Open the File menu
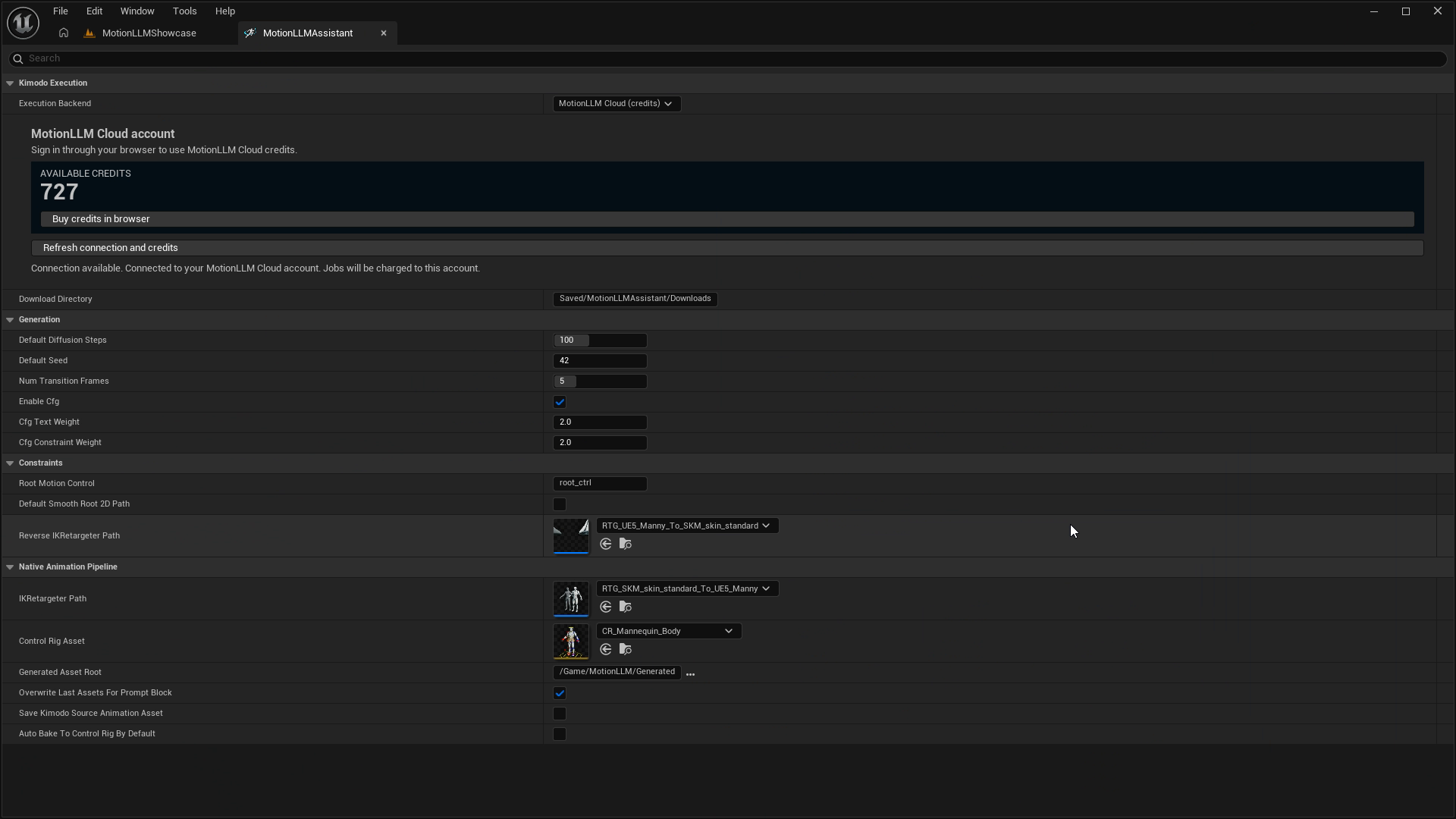This screenshot has height=819, width=1456. coord(61,11)
